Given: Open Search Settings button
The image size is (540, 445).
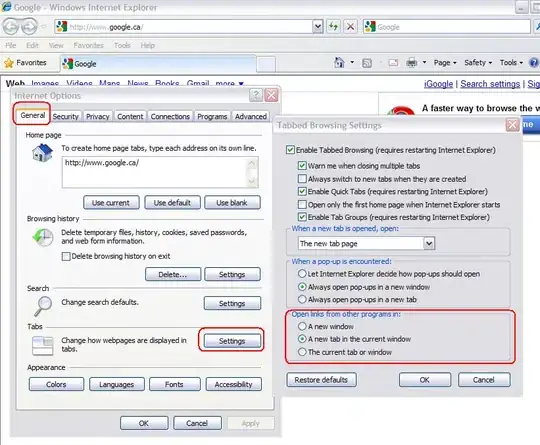Looking at the screenshot, I should 232,303.
